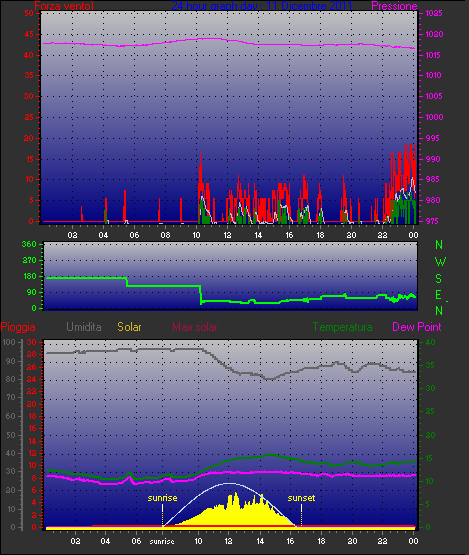Click the N compass label at top
Viewport: 469px width, 555px height.
439,245
